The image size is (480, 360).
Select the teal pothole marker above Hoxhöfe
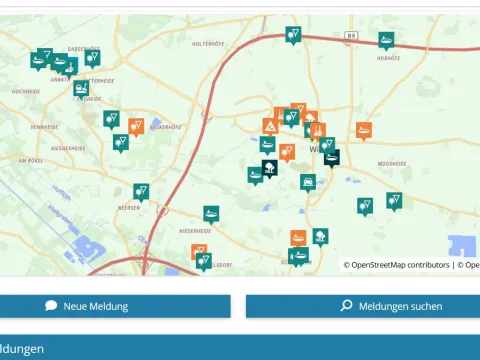click(x=386, y=40)
